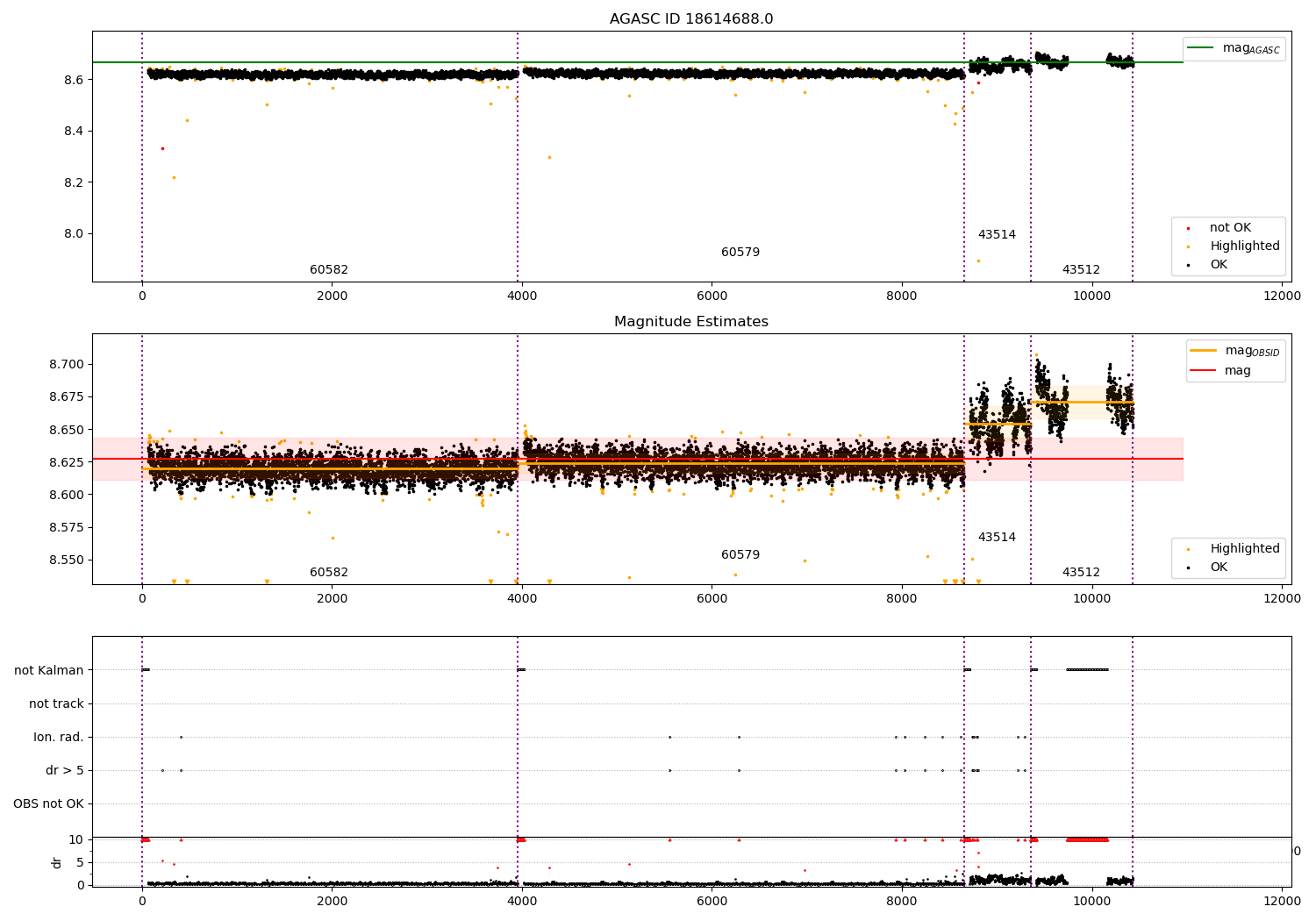Click the 8.2 tick on top plot
1316x921 pixels.
coord(73,182)
